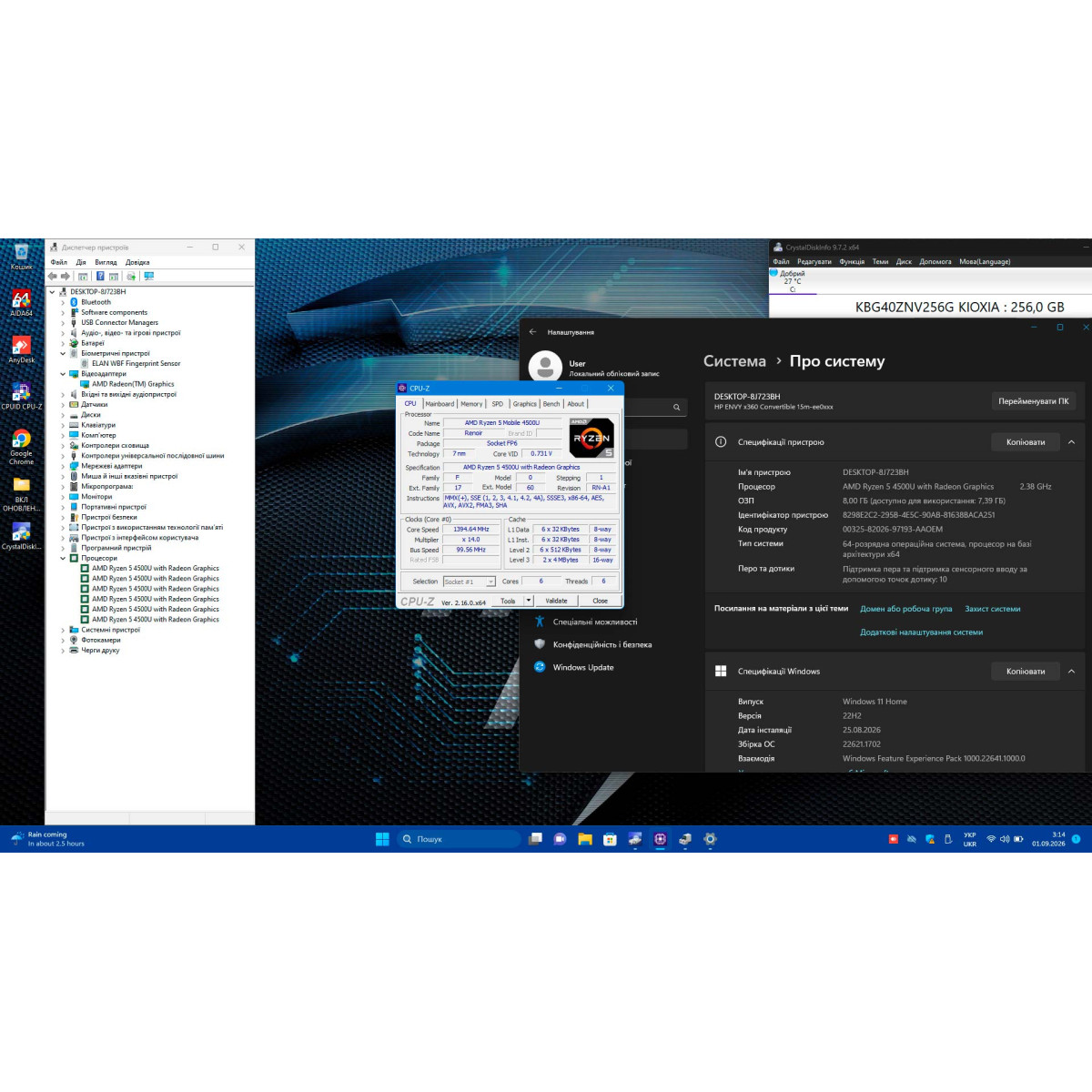This screenshot has width=1092, height=1092.
Task: Switch to the Mainboard tab in CPU-Z
Action: pyautogui.click(x=440, y=404)
